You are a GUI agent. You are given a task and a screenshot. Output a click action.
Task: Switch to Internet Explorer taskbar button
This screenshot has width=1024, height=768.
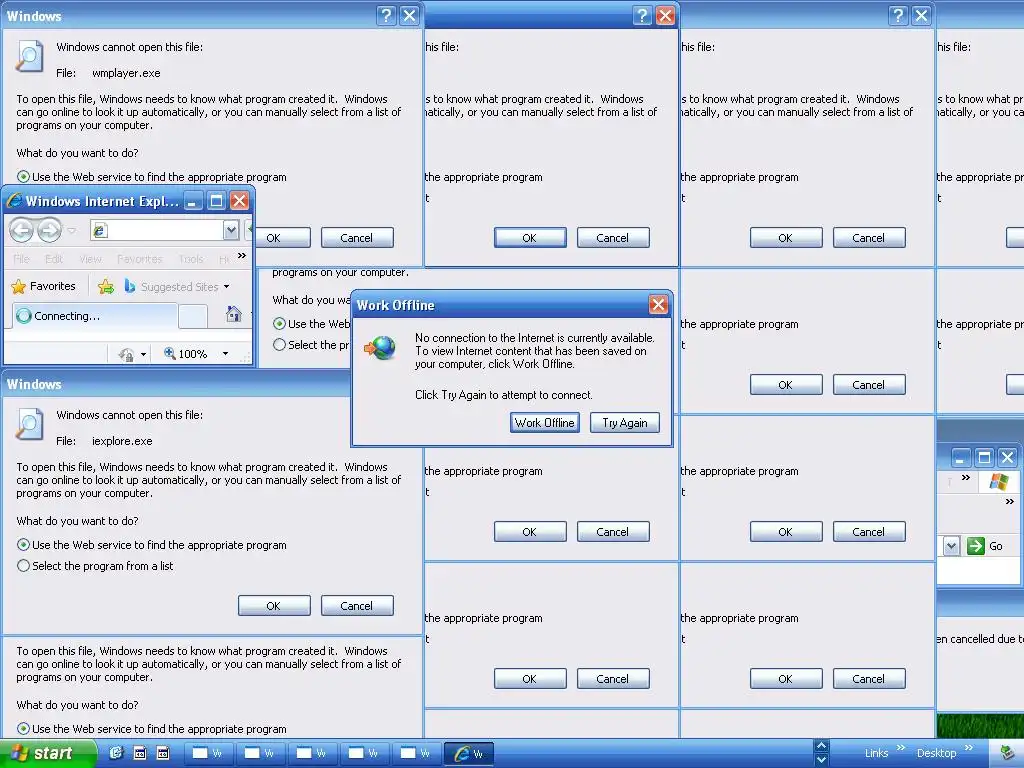[469, 754]
